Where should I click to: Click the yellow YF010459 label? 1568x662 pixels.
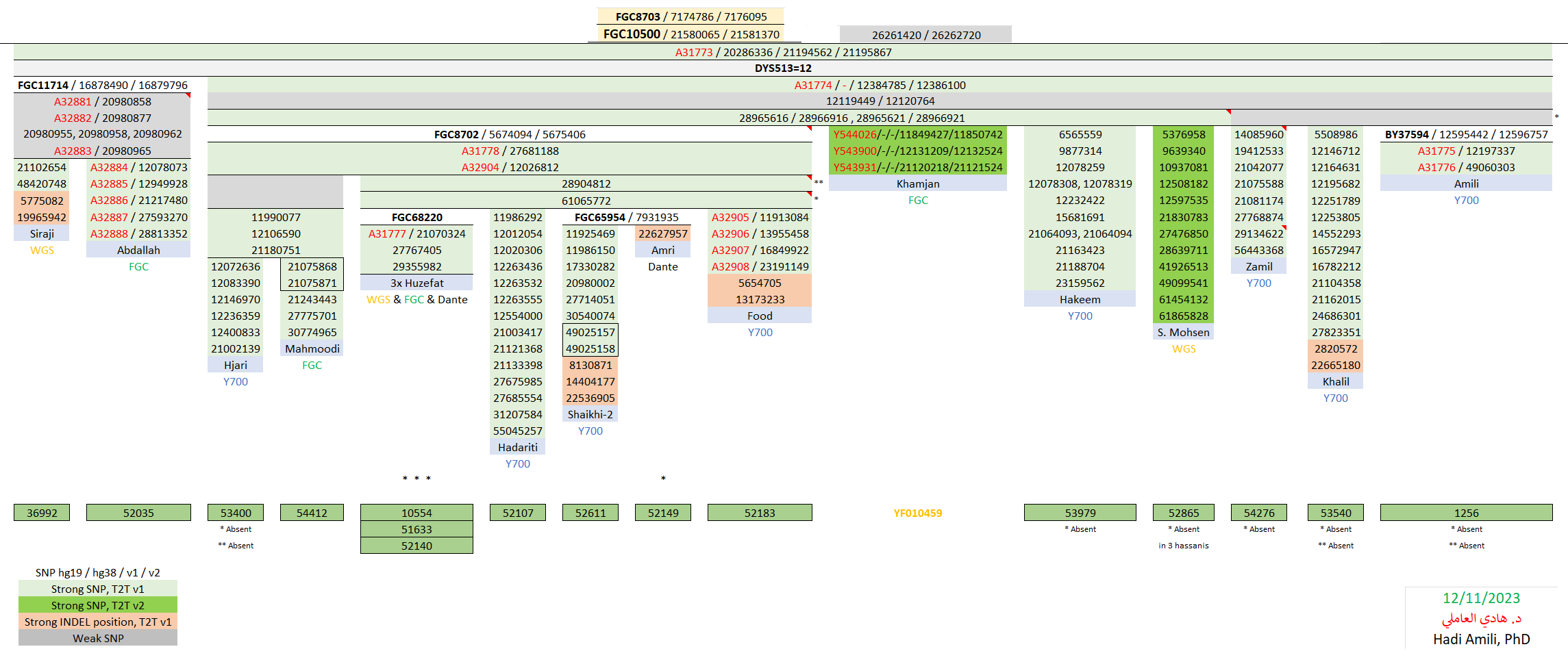[917, 513]
